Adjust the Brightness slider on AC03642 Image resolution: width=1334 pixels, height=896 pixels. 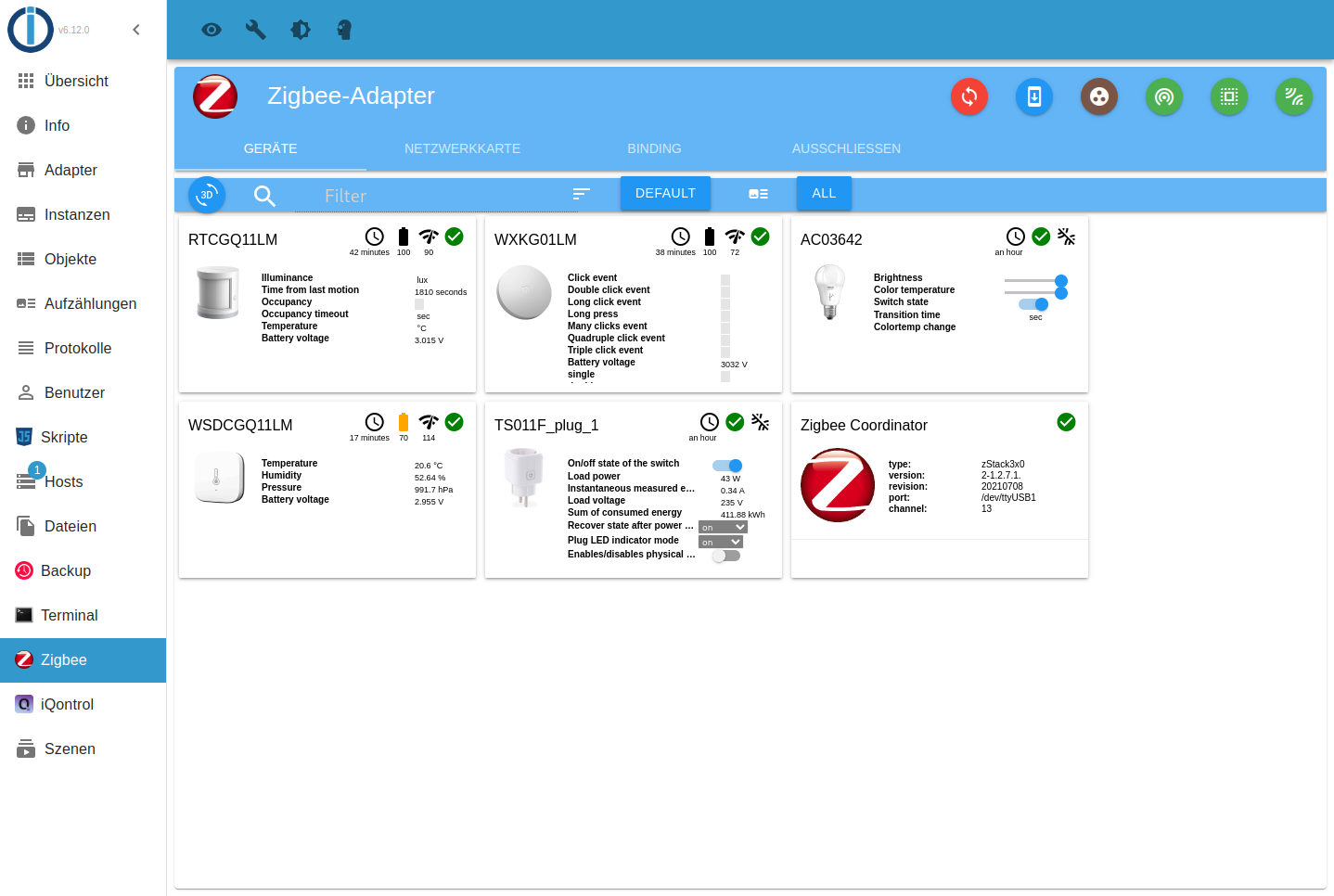1036,280
